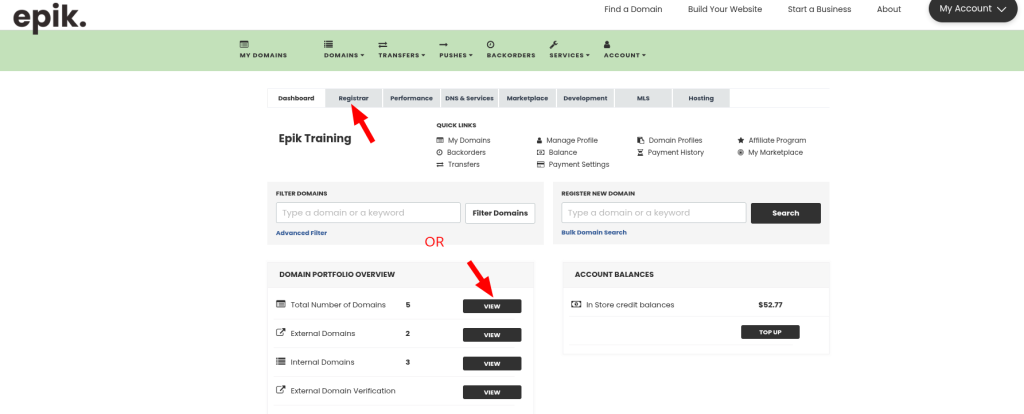The height and width of the screenshot is (414, 1024).
Task: Open Manage Profile quick link
Action: [x=572, y=140]
